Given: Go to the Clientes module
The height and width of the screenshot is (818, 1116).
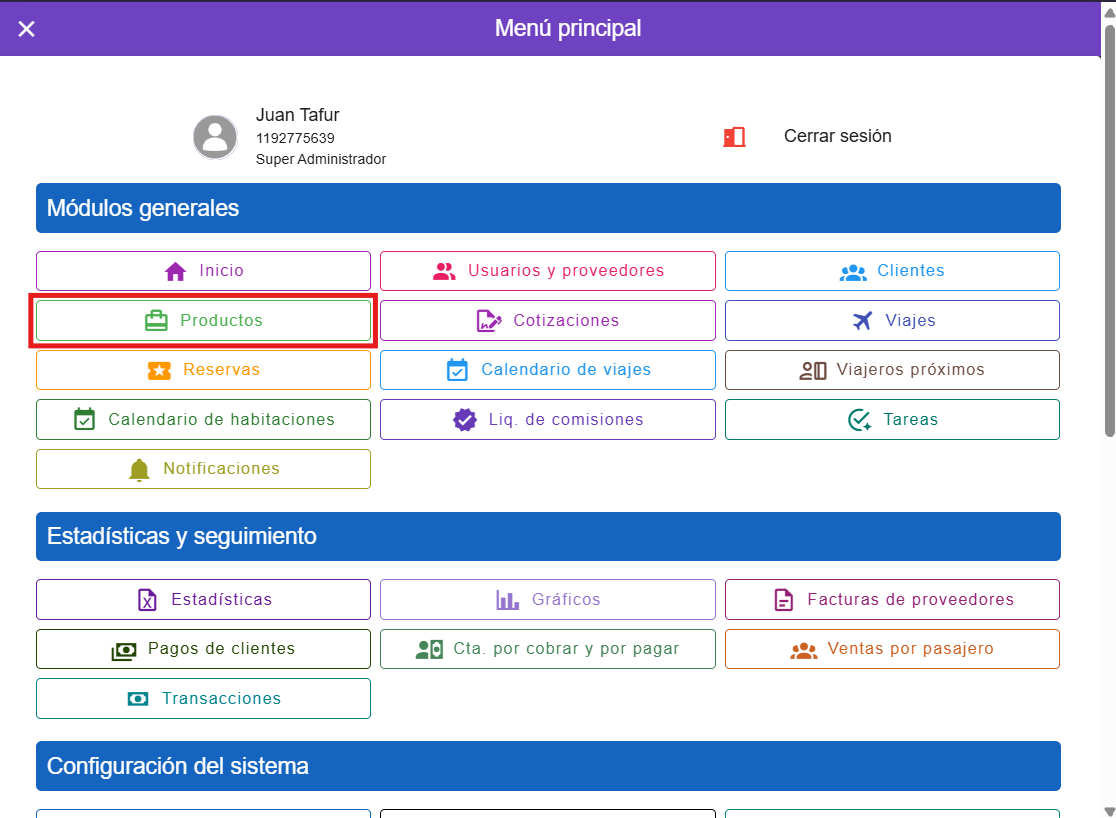Looking at the screenshot, I should [891, 271].
